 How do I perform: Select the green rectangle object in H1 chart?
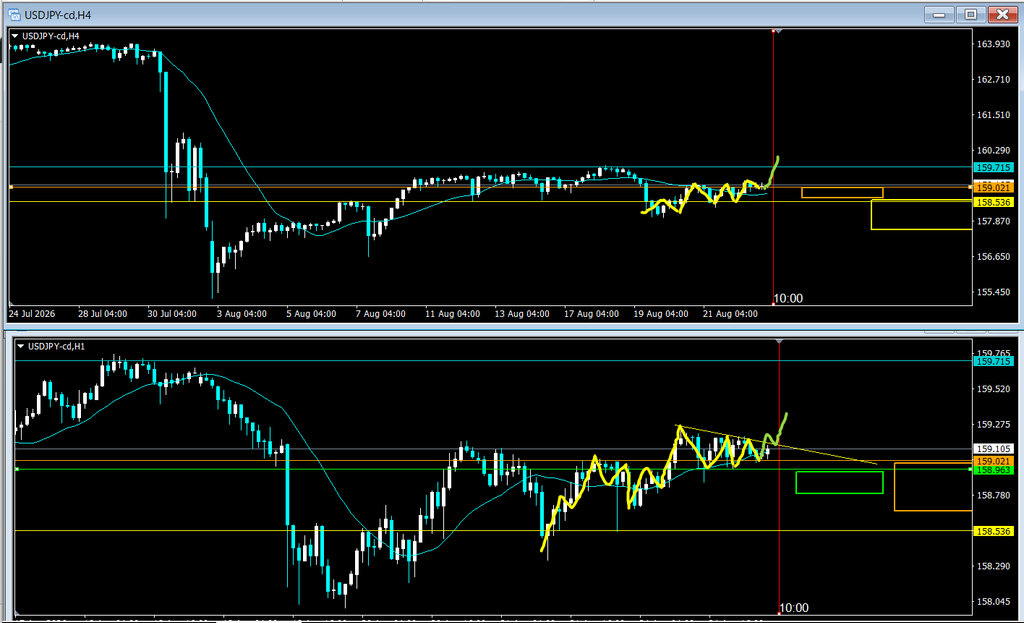pos(839,482)
